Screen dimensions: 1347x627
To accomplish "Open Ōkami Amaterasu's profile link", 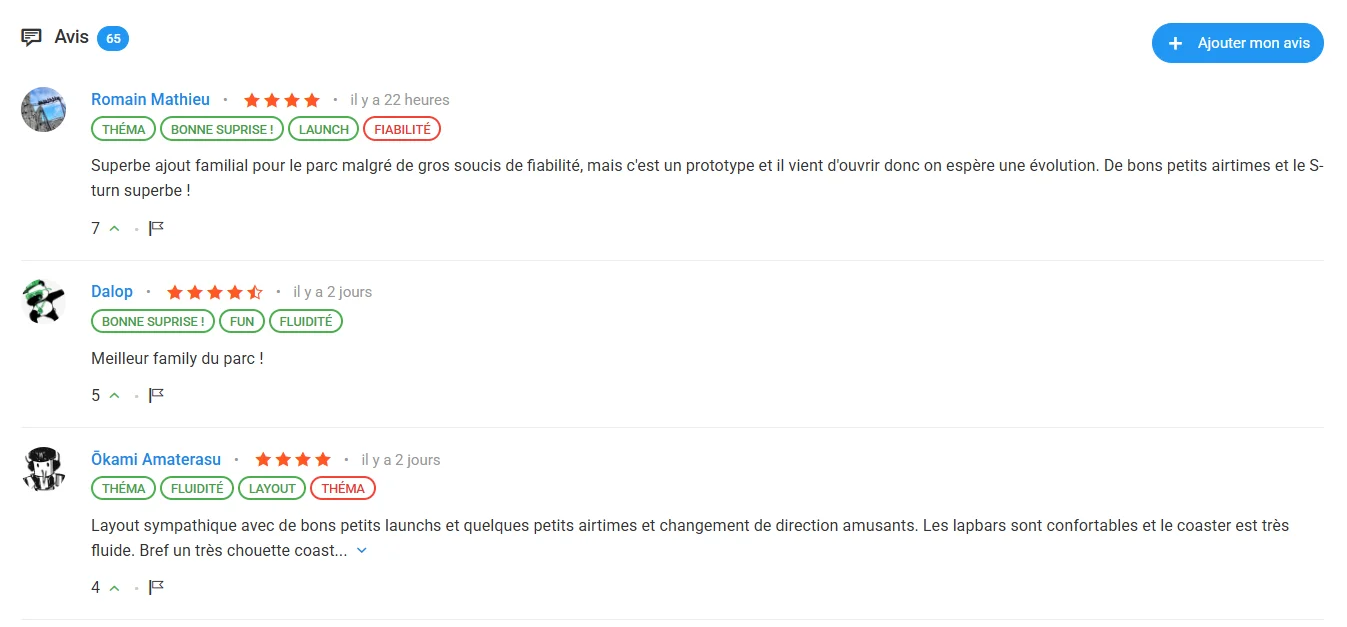I will (x=156, y=459).
